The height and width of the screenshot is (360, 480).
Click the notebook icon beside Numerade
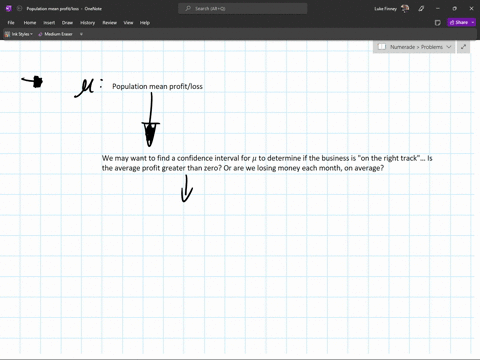tap(382, 47)
